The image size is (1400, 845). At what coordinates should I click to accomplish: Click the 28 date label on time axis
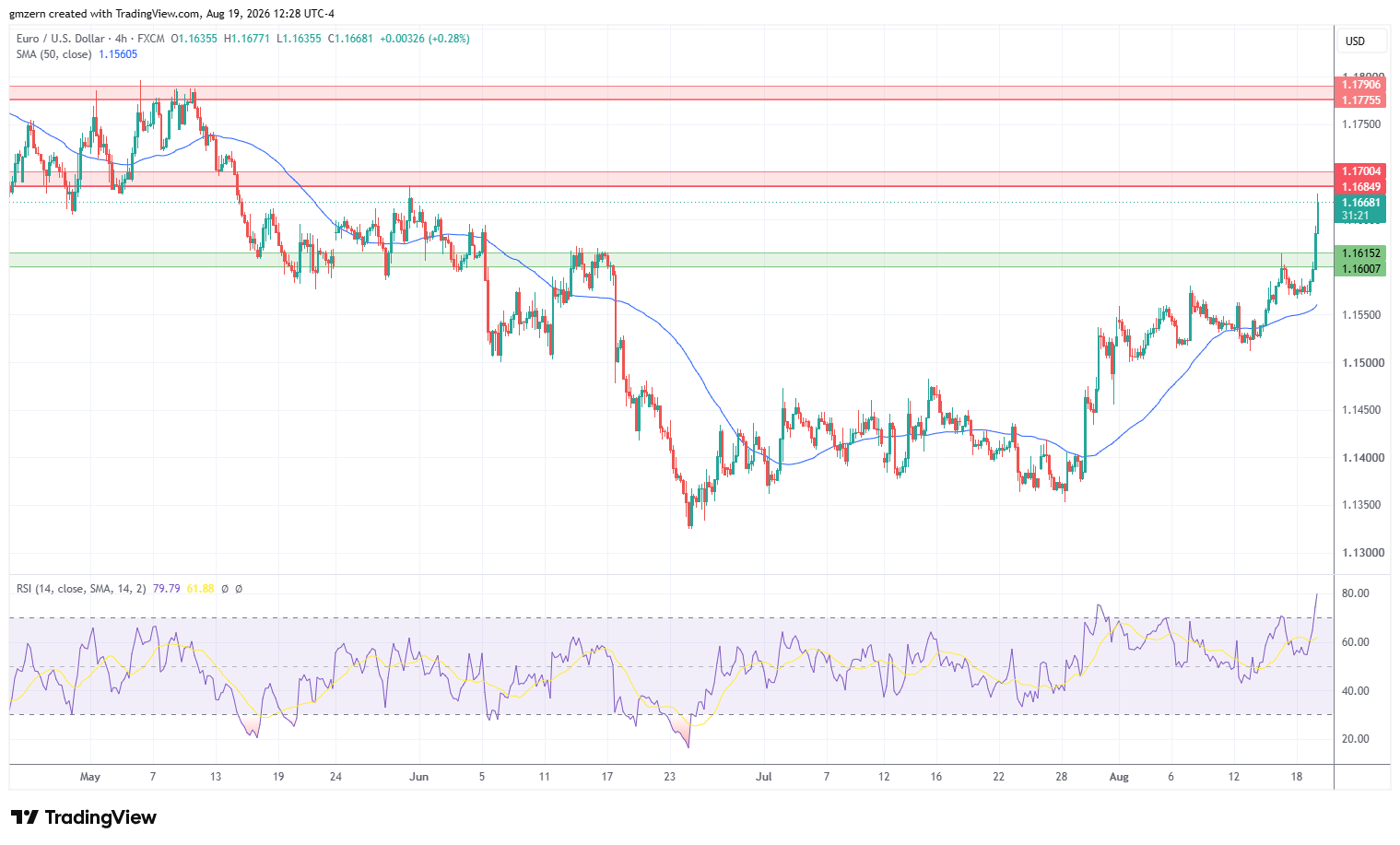[1062, 777]
